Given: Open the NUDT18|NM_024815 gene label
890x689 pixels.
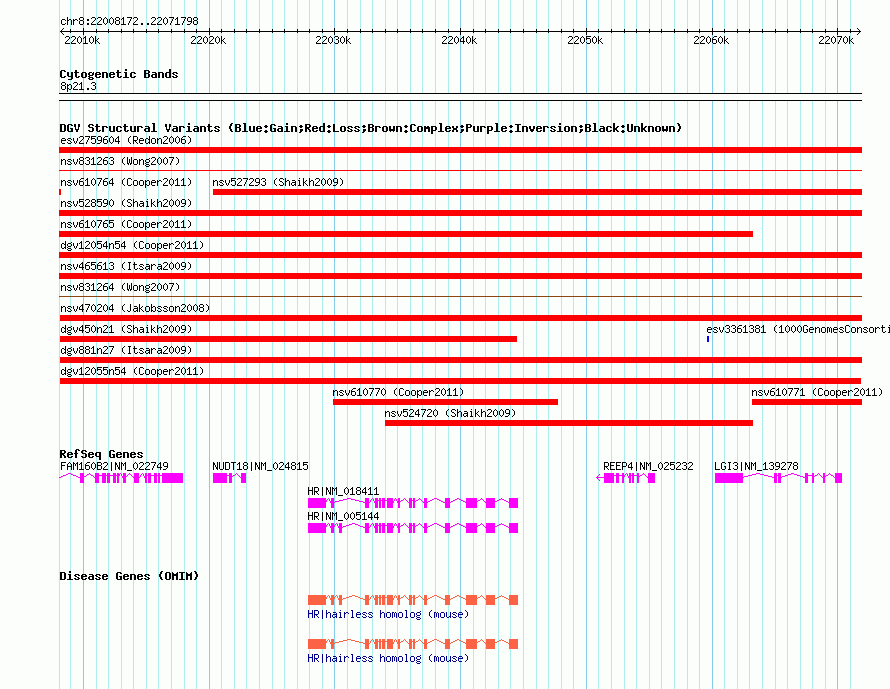Looking at the screenshot, I should click(261, 466).
